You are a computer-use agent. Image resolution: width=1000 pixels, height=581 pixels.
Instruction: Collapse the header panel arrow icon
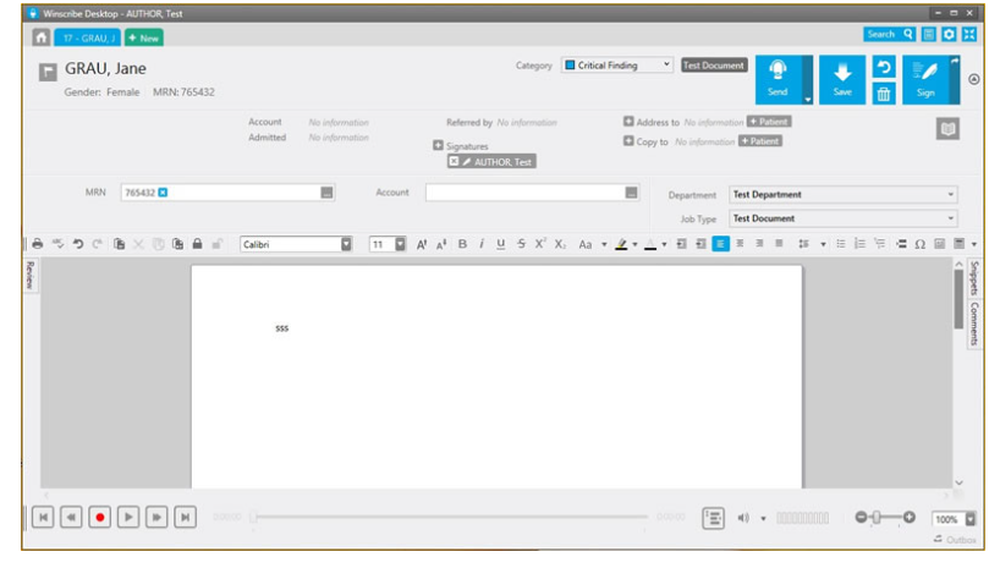coord(974,80)
